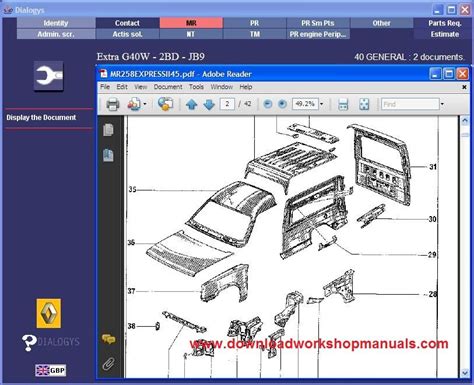
Task: Go to next page with down arrow
Action: 209,104
